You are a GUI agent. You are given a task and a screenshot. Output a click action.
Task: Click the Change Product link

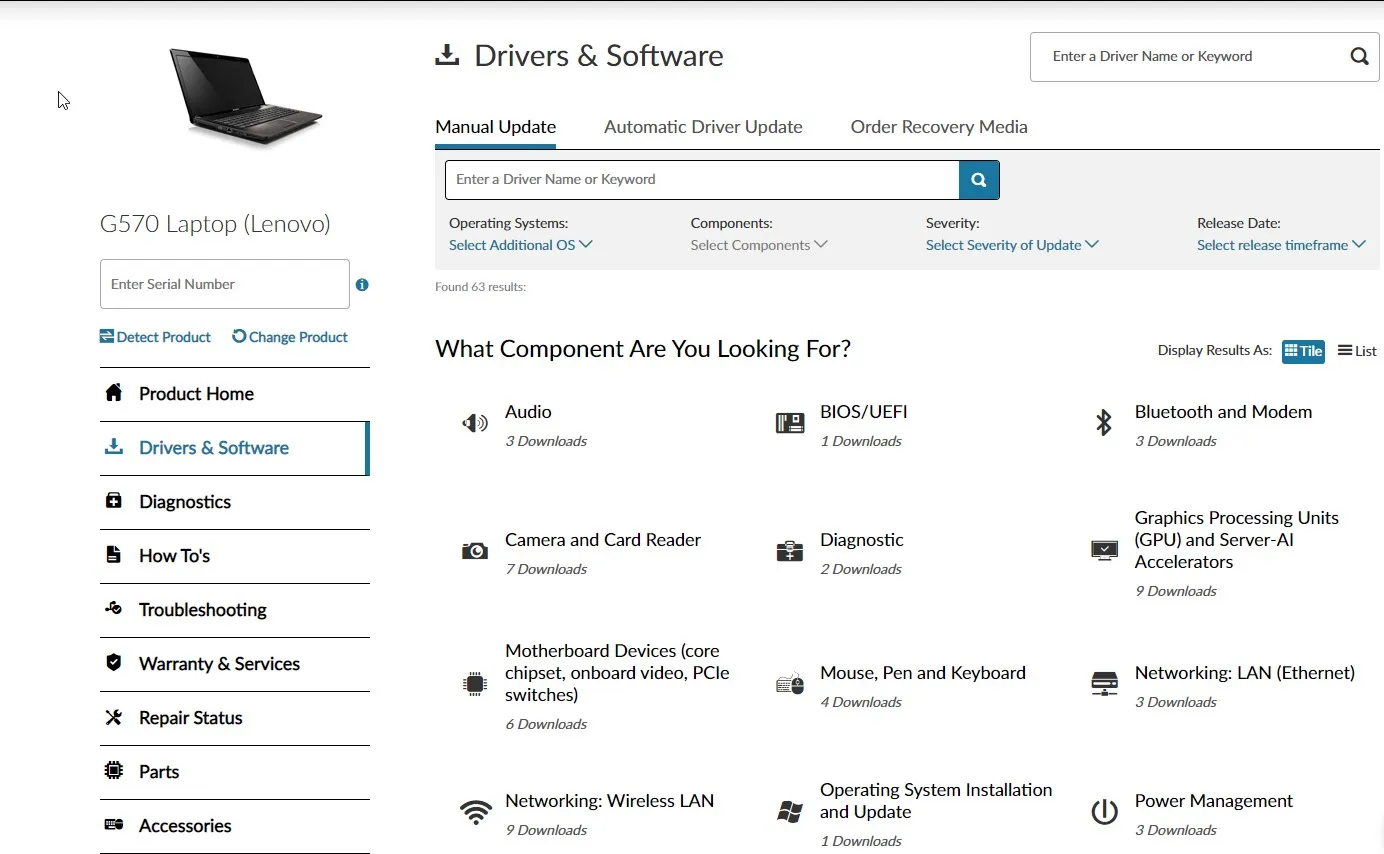290,337
